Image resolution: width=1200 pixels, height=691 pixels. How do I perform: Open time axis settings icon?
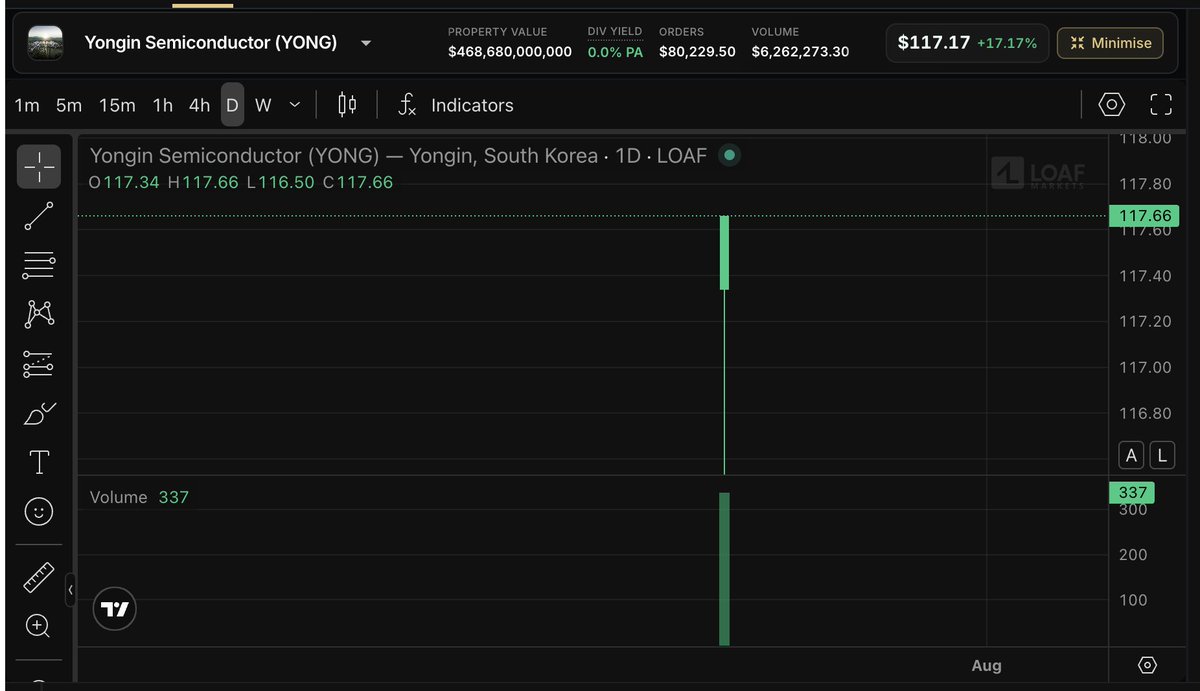[x=1147, y=665]
